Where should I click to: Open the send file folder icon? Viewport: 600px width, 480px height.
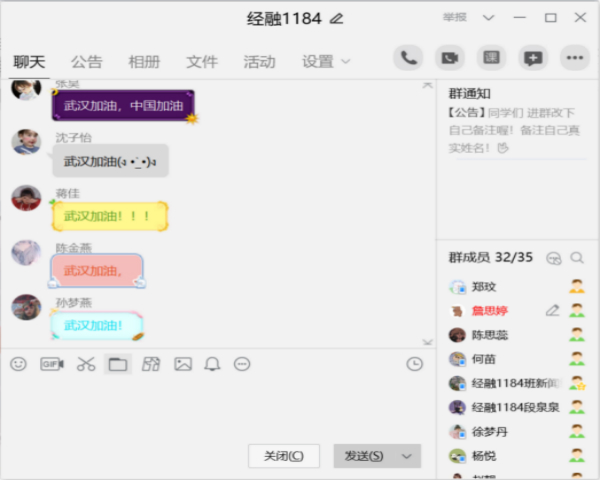click(x=118, y=364)
